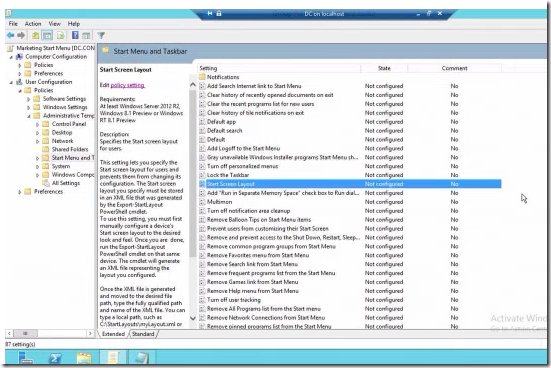Click the tree pane scroll right arrow
The height and width of the screenshot is (368, 551).
(x=90, y=333)
